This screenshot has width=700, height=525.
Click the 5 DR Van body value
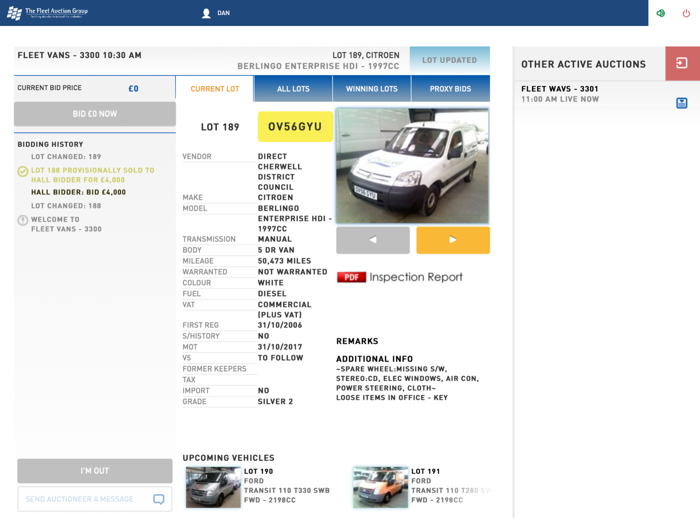pyautogui.click(x=276, y=250)
